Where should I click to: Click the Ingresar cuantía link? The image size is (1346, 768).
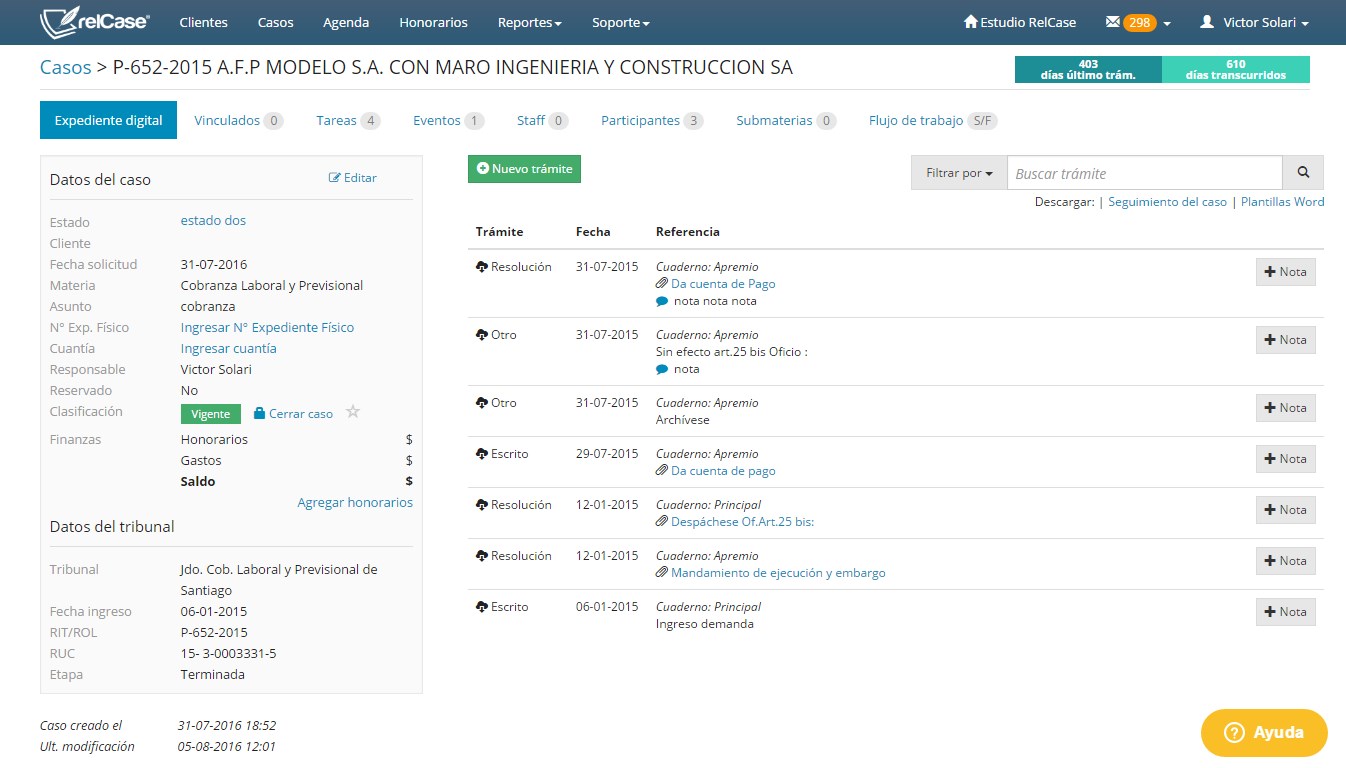coord(228,348)
